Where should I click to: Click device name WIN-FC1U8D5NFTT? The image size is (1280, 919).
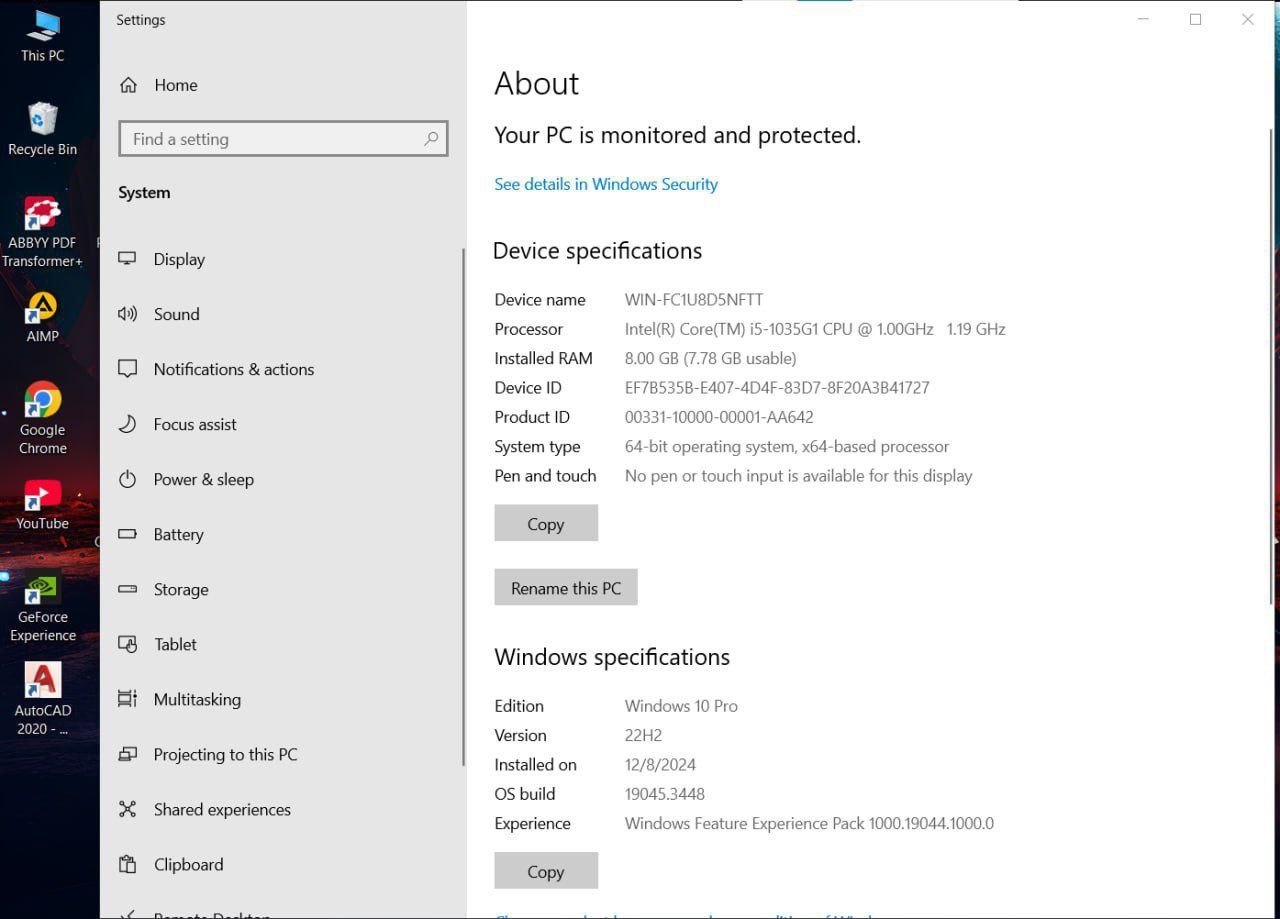[x=694, y=299]
